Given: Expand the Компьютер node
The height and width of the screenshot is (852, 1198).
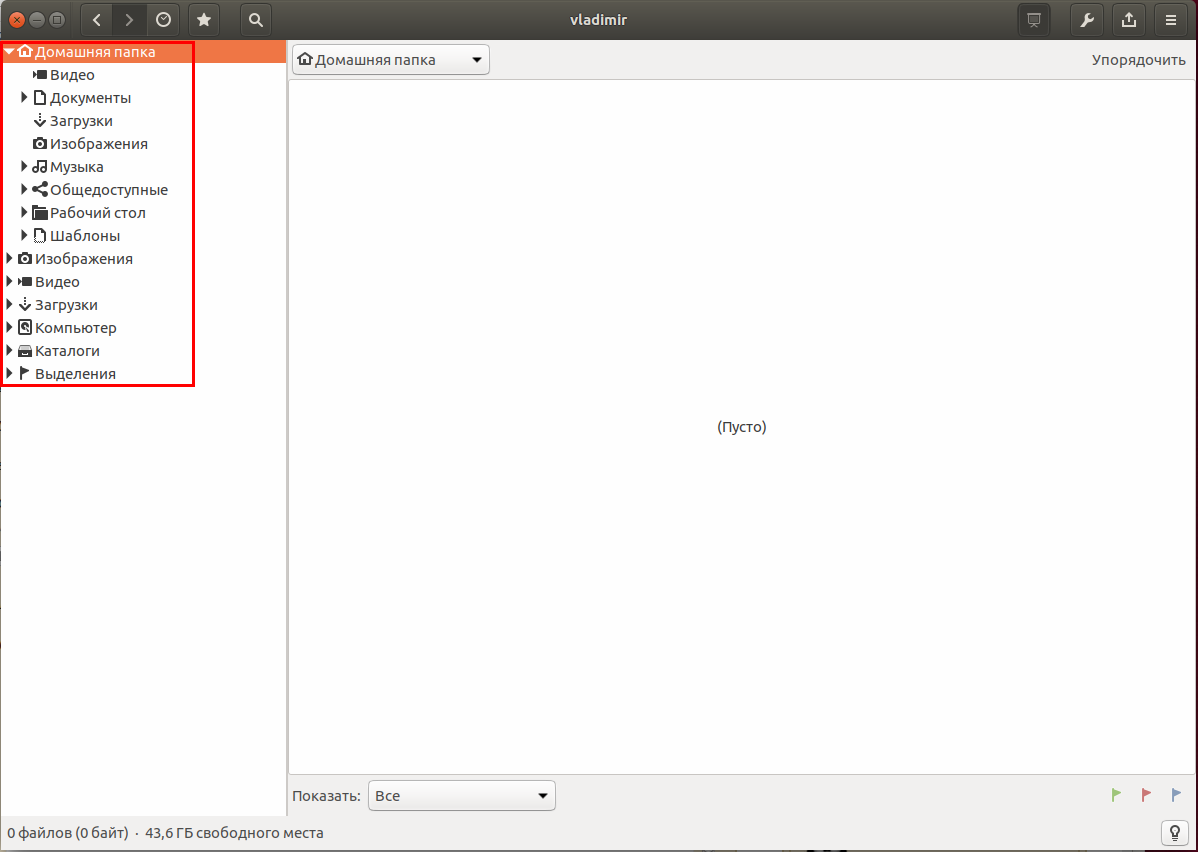Looking at the screenshot, I should pyautogui.click(x=9, y=327).
